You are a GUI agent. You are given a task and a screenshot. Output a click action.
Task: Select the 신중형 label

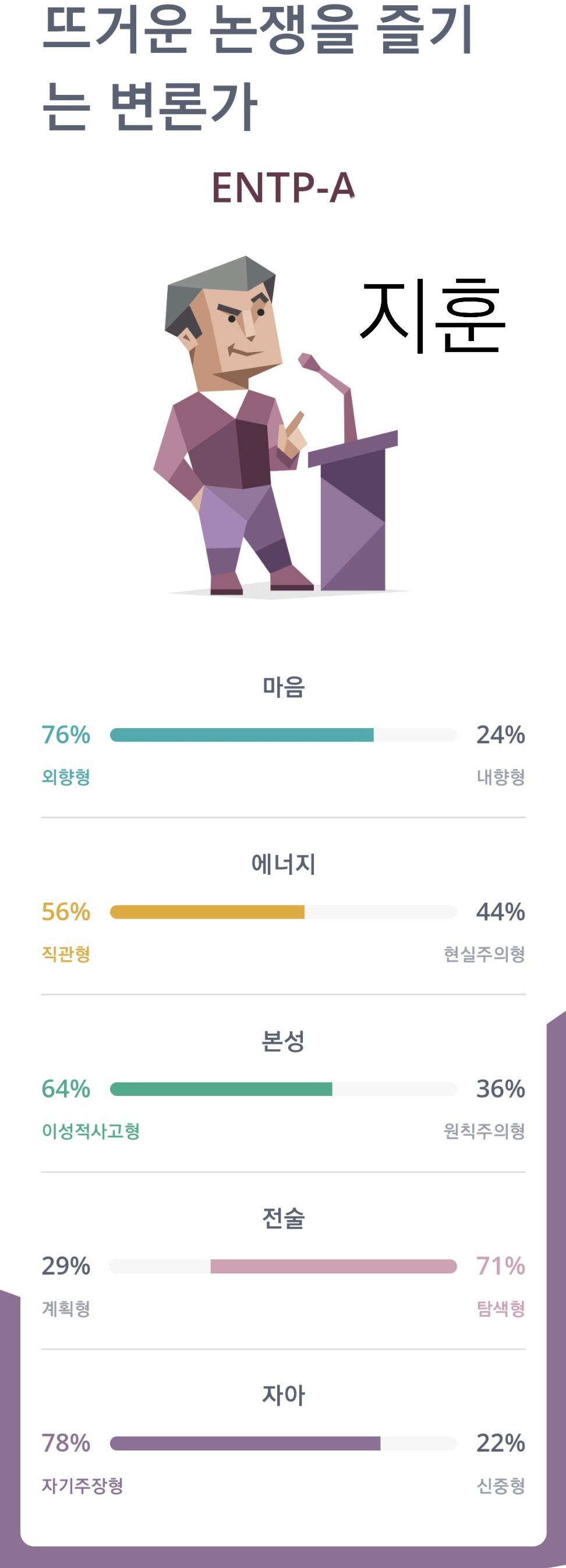500,1486
